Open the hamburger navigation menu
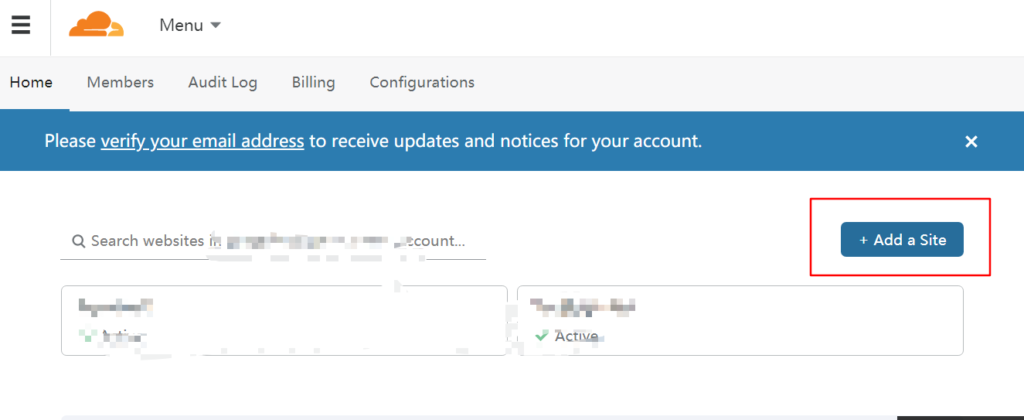Screen dimensions: 1024x420 pyautogui.click(x=21, y=26)
